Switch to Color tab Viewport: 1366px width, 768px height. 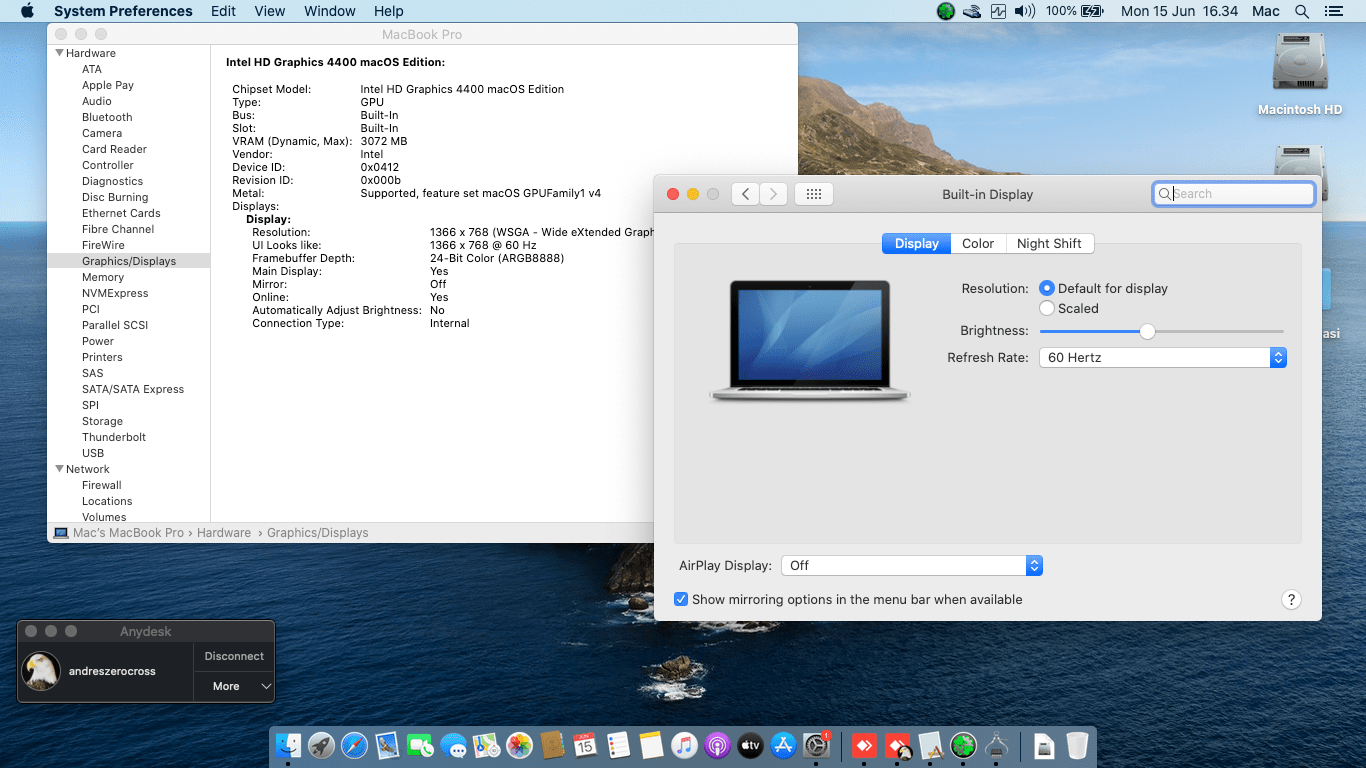coord(978,243)
